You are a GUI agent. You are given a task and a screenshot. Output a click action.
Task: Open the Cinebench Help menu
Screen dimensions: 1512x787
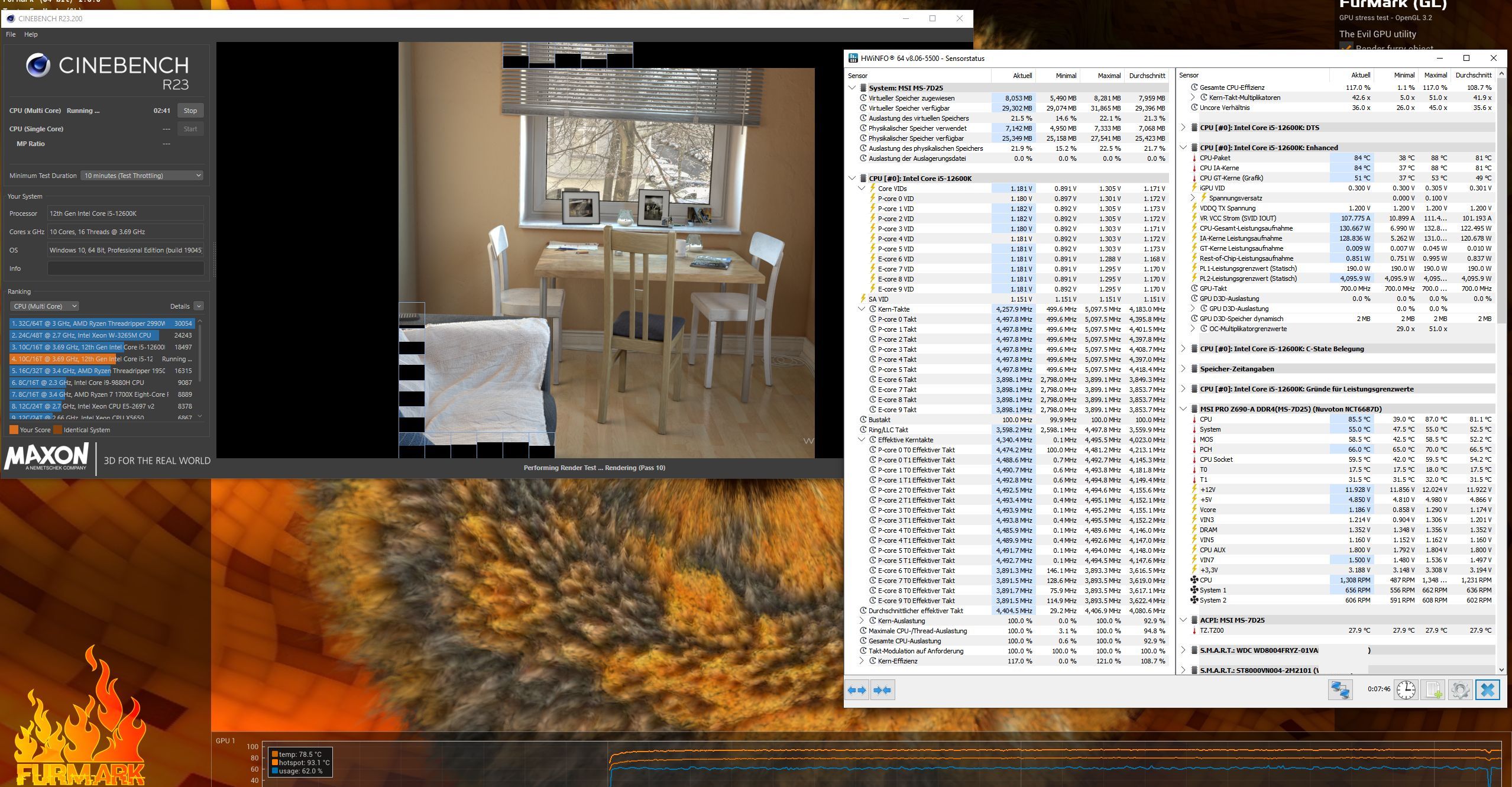tap(31, 34)
